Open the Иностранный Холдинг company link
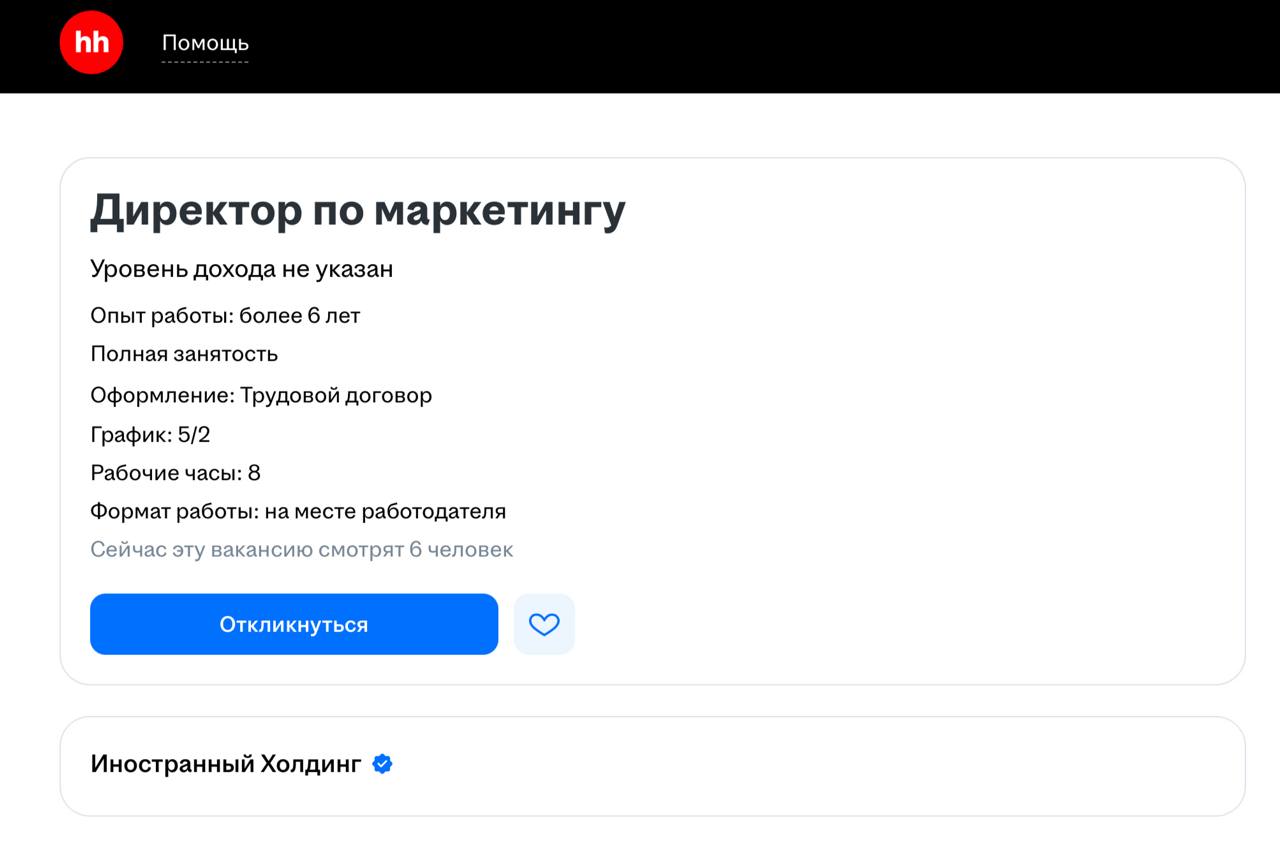1280x853 pixels. [225, 764]
